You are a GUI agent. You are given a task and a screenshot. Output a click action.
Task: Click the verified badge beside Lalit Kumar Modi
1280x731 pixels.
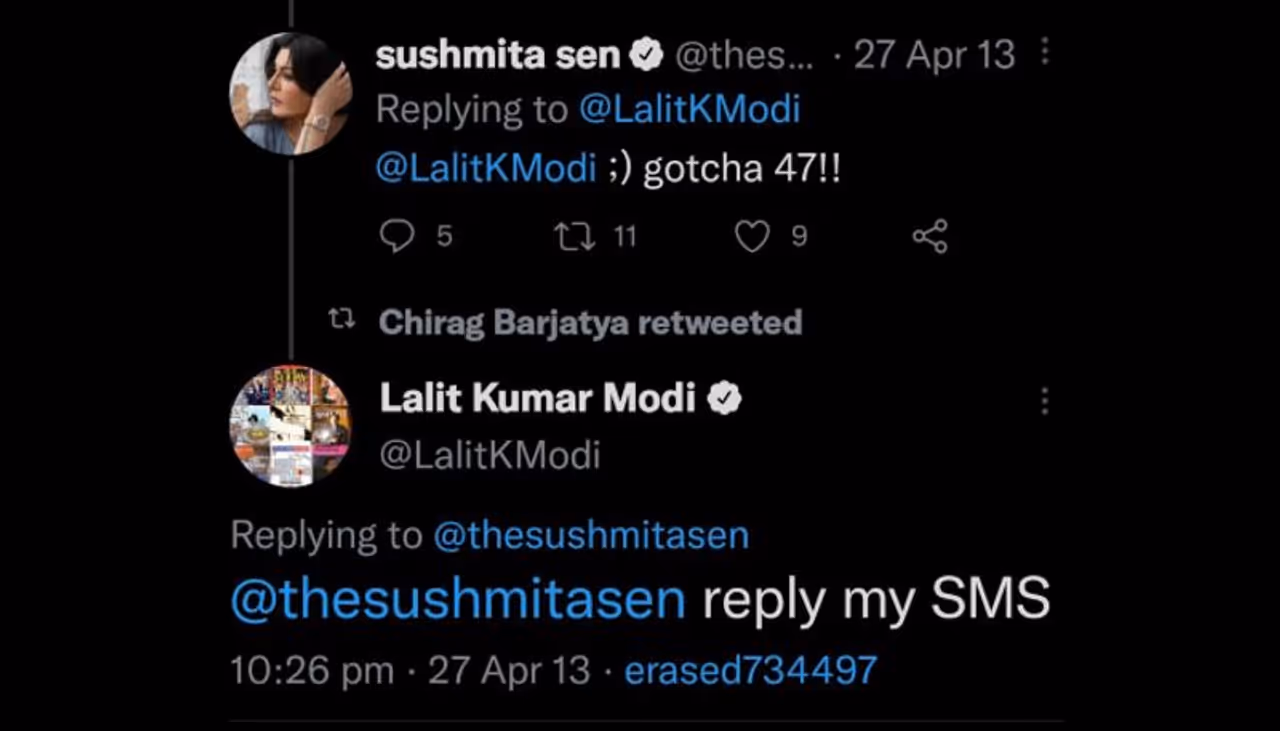tap(724, 399)
